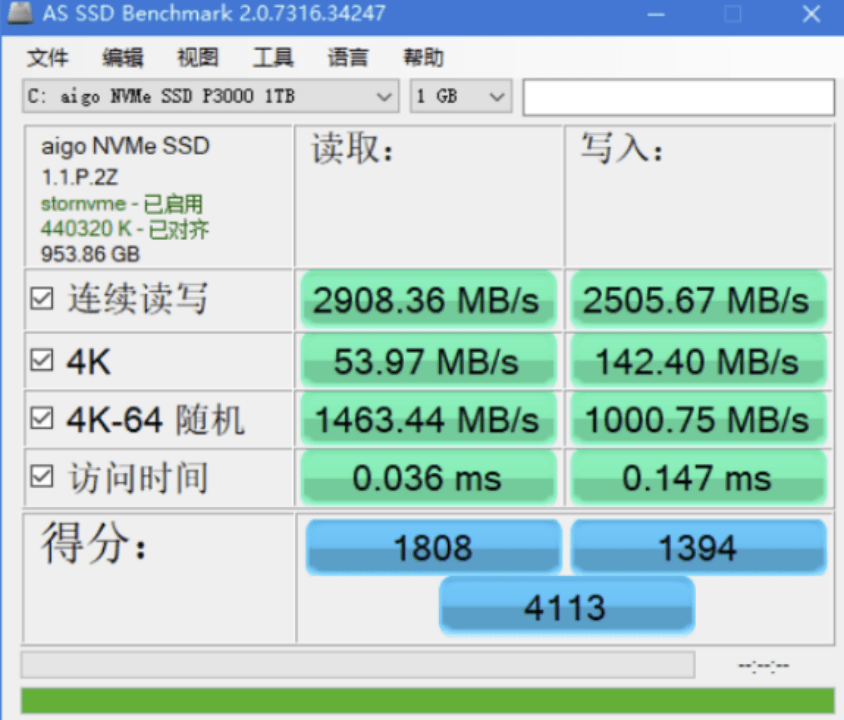The height and width of the screenshot is (720, 844).
Task: Open the 工具 menu
Action: tap(272, 57)
